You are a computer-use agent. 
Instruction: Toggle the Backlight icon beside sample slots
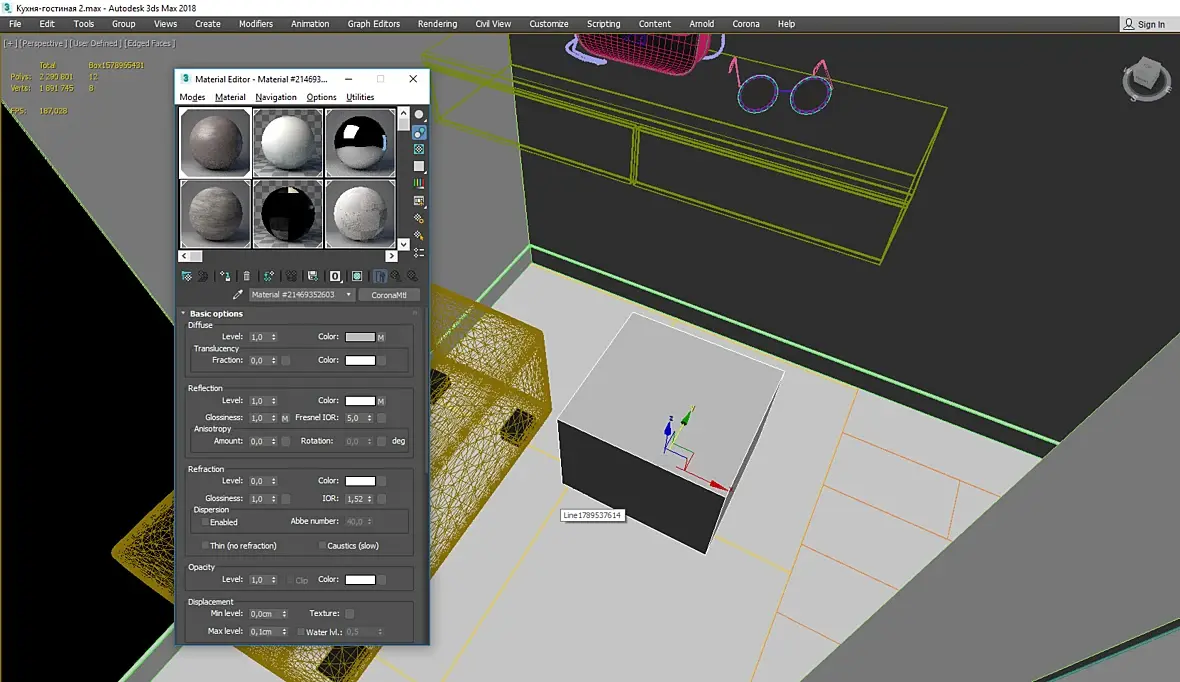[x=419, y=132]
